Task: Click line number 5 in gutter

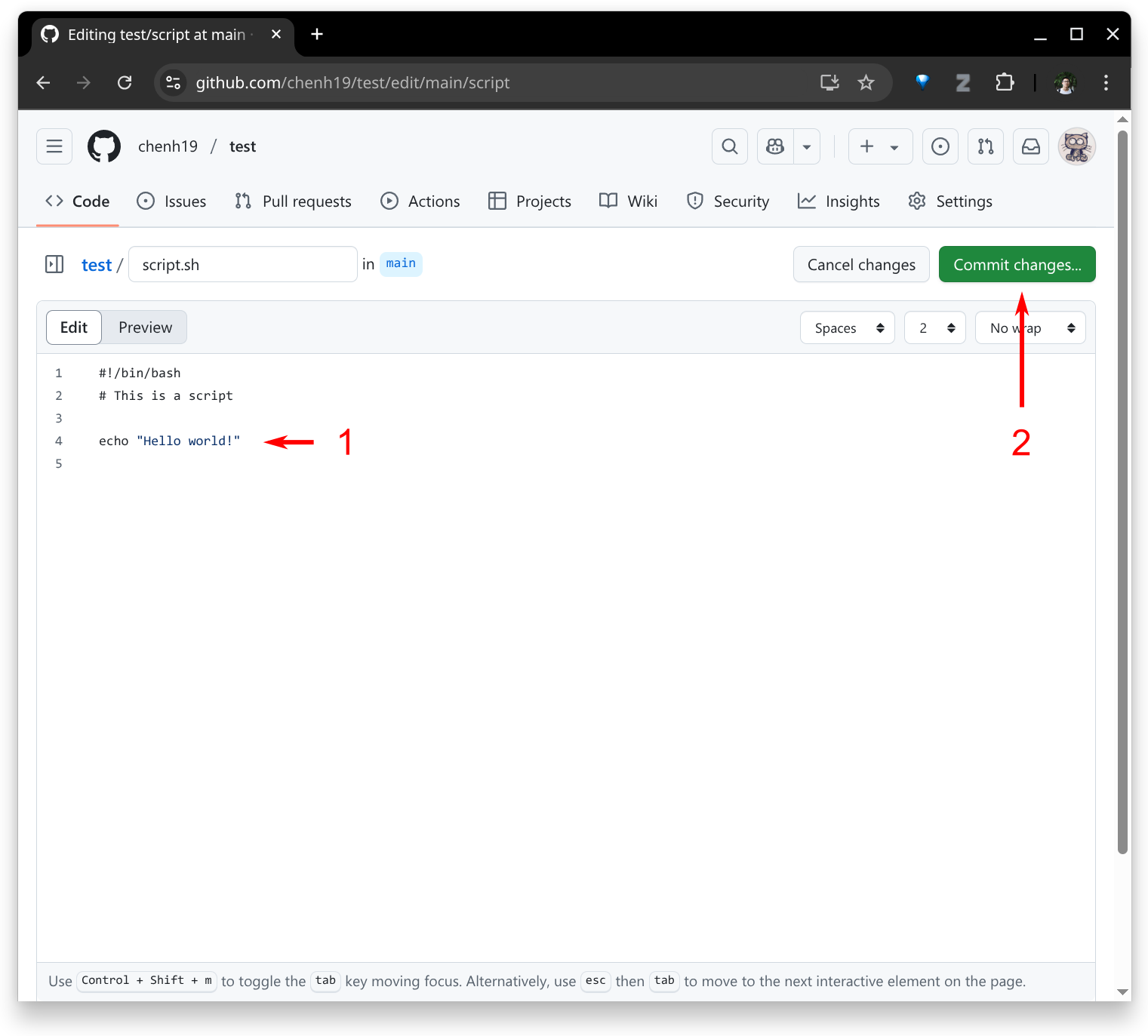Action: point(59,463)
